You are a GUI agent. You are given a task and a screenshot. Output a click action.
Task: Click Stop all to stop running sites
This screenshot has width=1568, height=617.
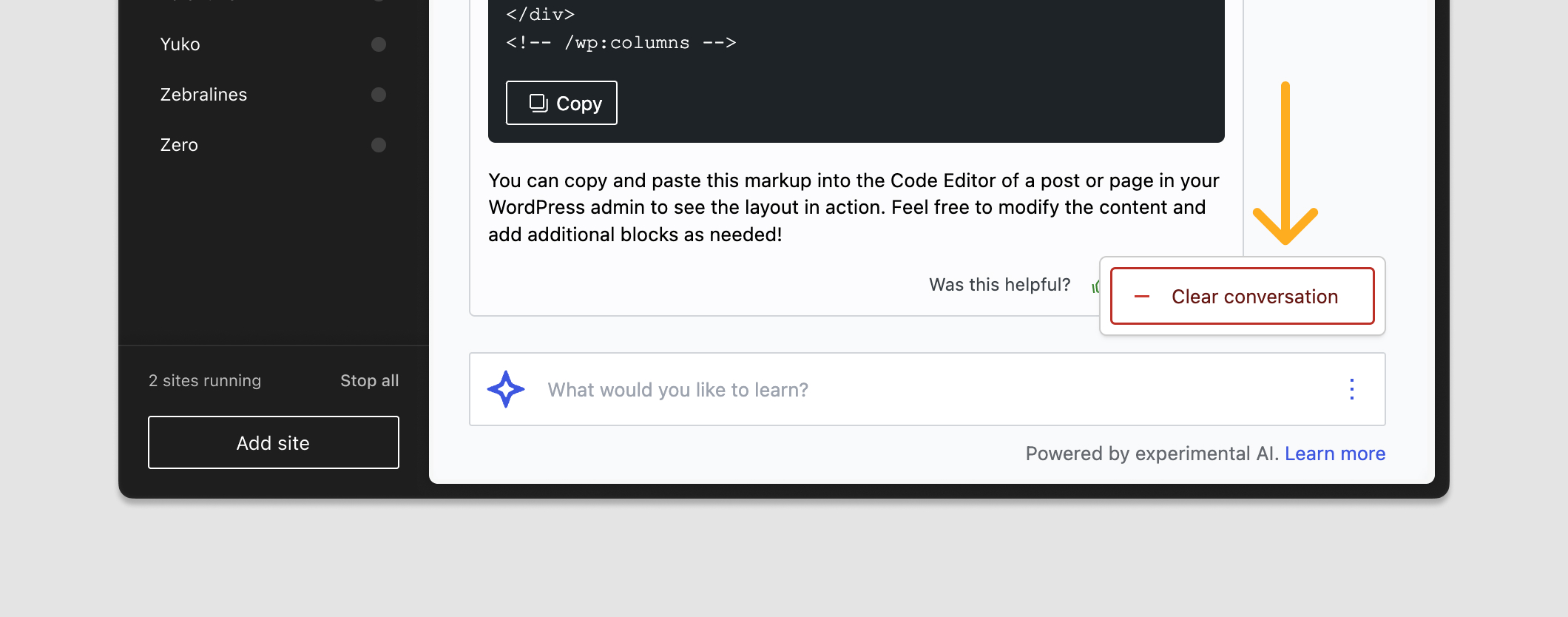click(x=369, y=380)
